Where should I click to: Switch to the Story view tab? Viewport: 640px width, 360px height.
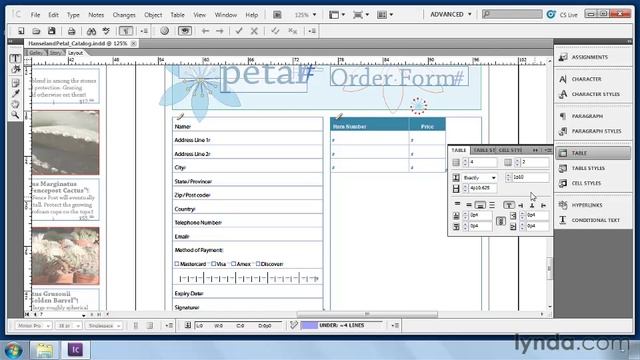[56, 53]
